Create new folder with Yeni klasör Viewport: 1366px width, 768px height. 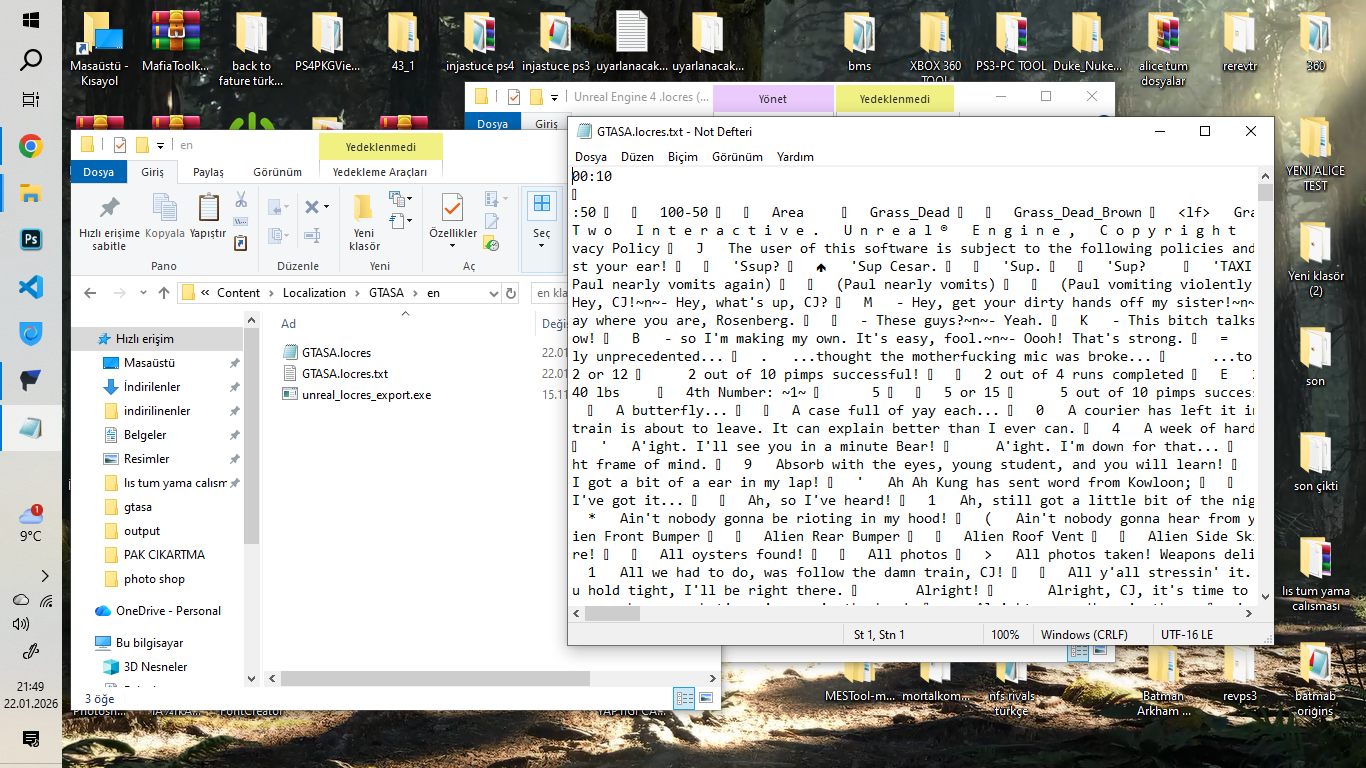click(364, 223)
